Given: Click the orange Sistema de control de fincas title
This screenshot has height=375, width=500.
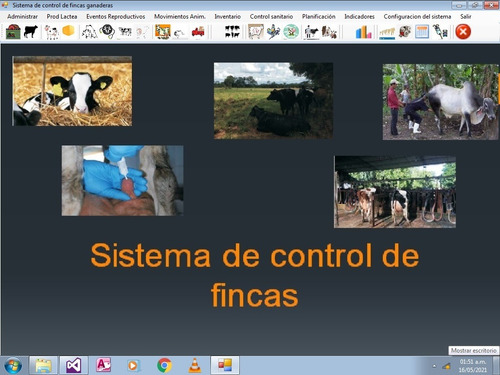Looking at the screenshot, I should click(x=255, y=275).
